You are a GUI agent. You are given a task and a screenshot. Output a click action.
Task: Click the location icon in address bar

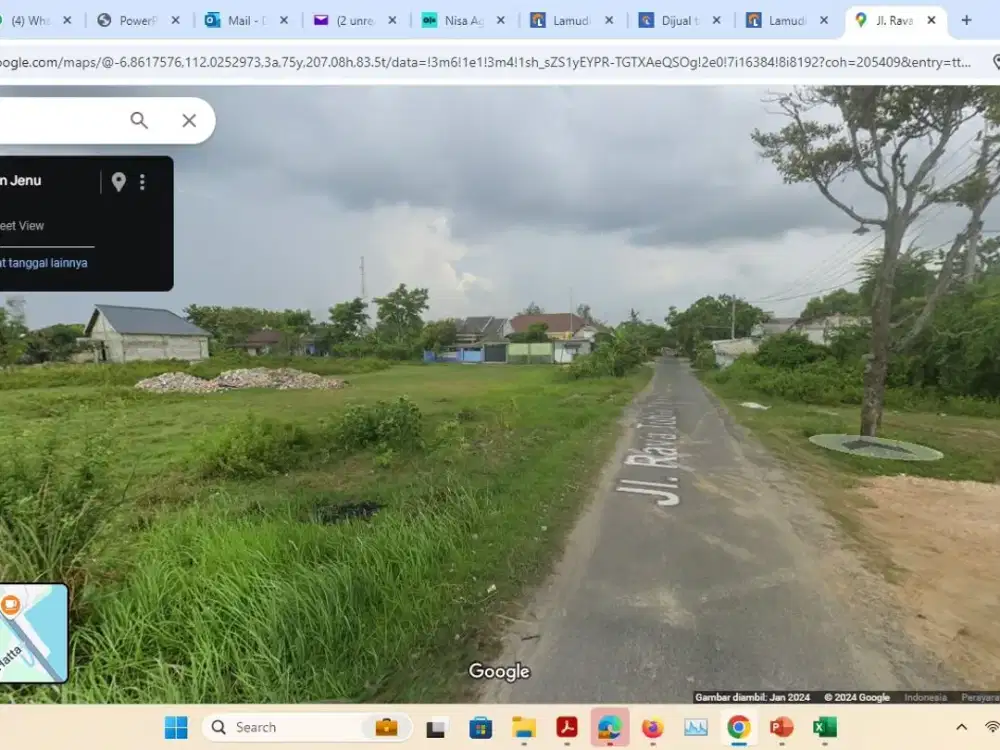click(996, 62)
